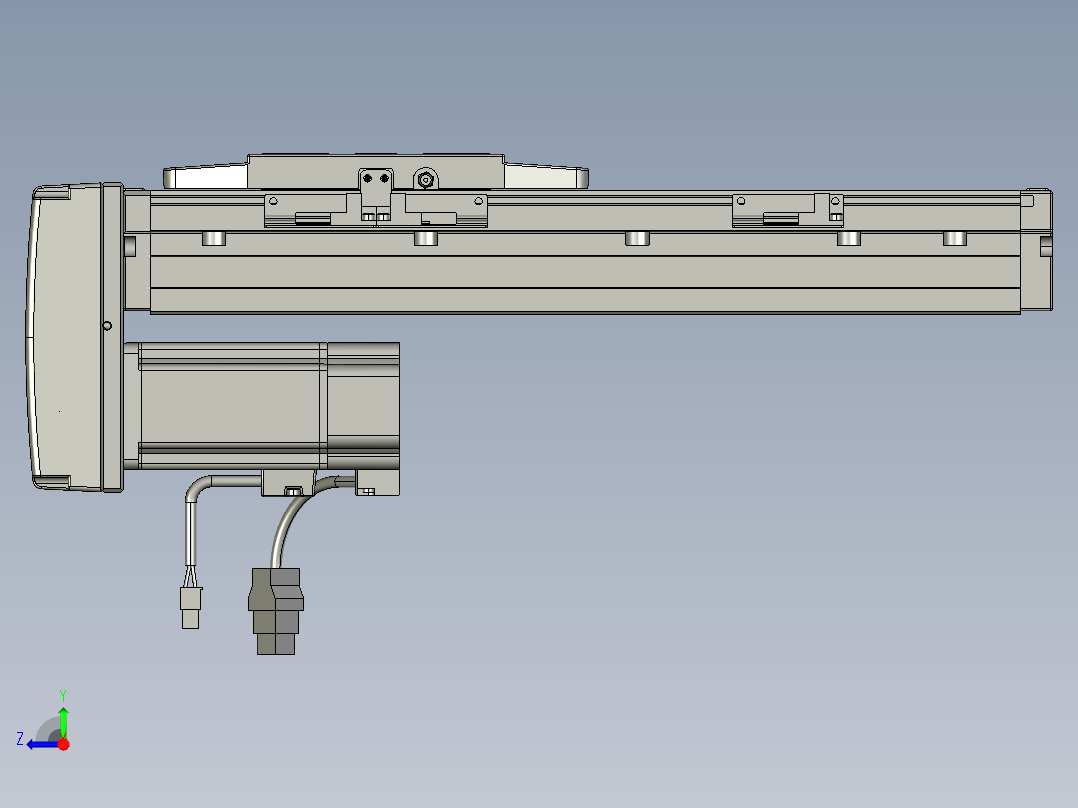1078x808 pixels.
Task: Select the slider carriage table on top
Action: [375, 172]
